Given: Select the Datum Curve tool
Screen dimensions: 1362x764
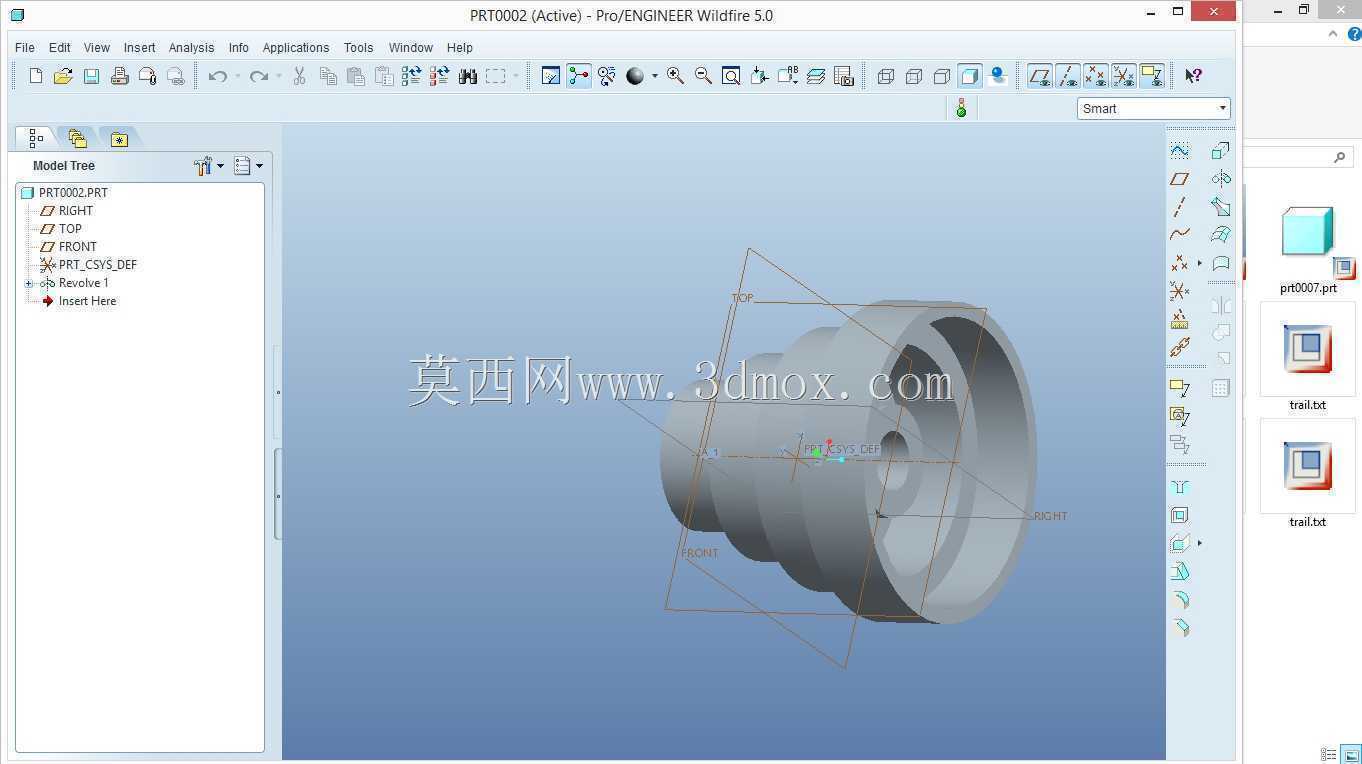Looking at the screenshot, I should (x=1180, y=234).
